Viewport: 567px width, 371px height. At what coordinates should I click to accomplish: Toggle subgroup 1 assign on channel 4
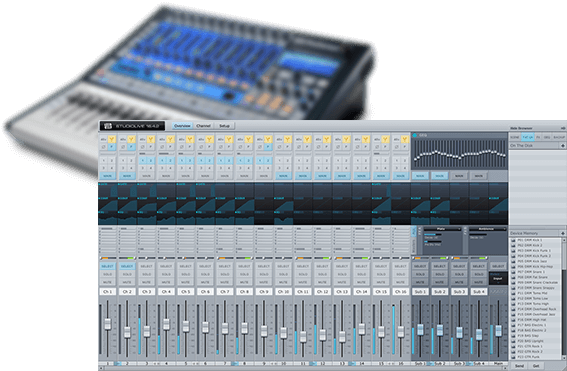[x=162, y=160]
